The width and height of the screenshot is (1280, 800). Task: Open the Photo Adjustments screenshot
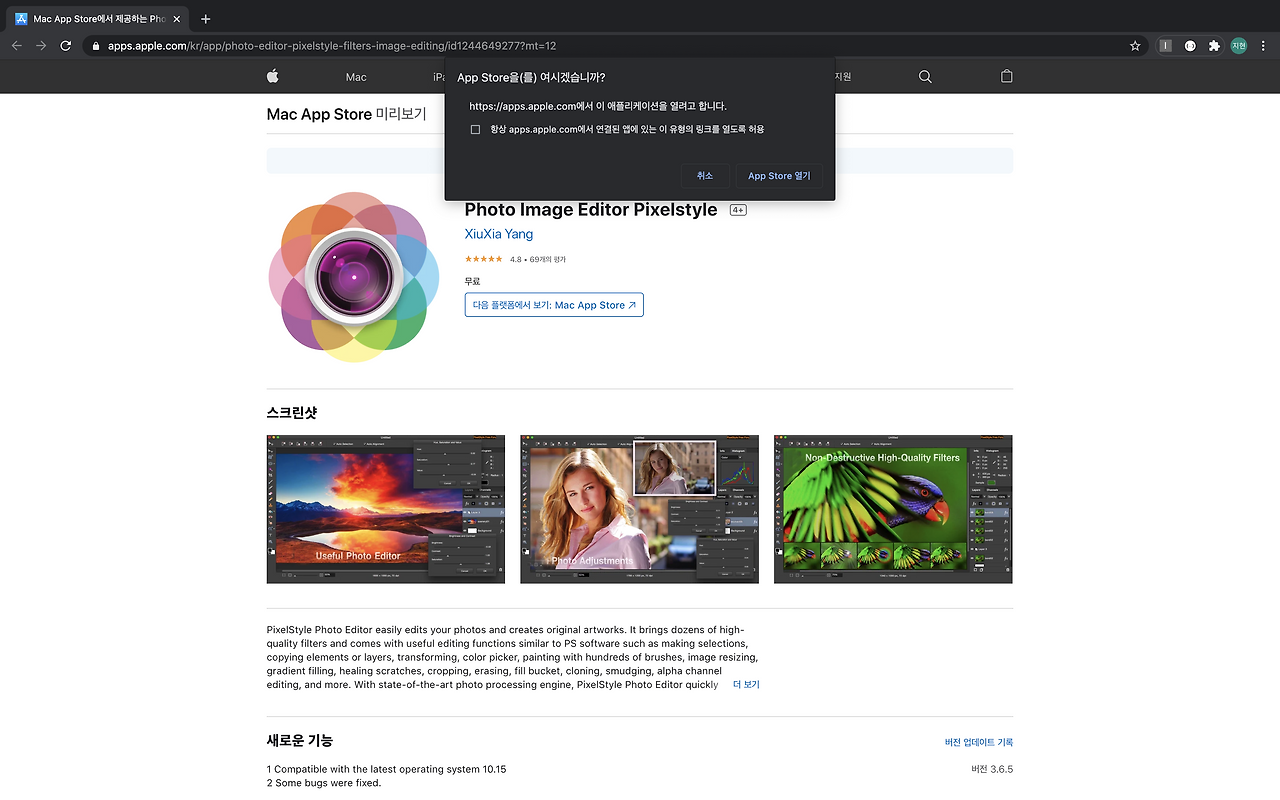[x=640, y=509]
